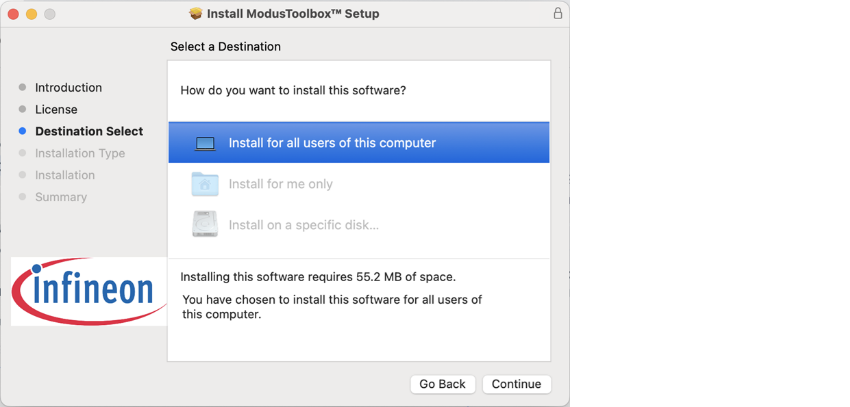Click the package icon in window title
This screenshot has height=407, width=850.
point(196,14)
